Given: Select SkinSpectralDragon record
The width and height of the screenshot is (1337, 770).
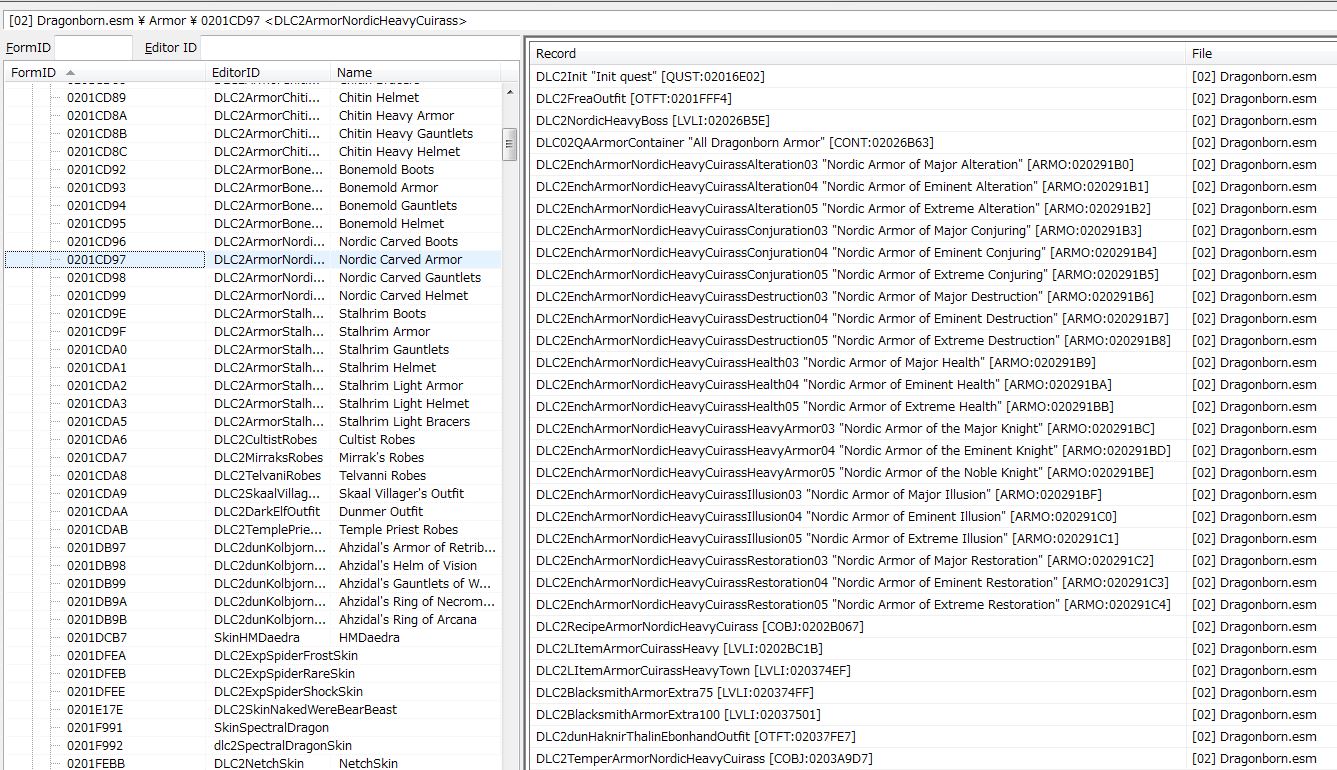Looking at the screenshot, I should (x=253, y=728).
